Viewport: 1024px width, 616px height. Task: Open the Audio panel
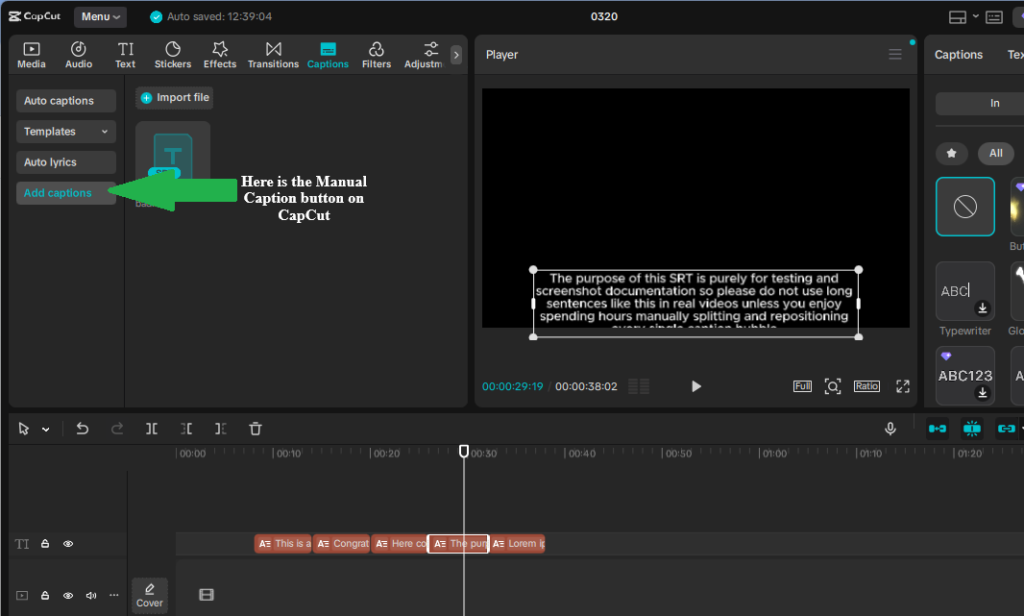78,54
